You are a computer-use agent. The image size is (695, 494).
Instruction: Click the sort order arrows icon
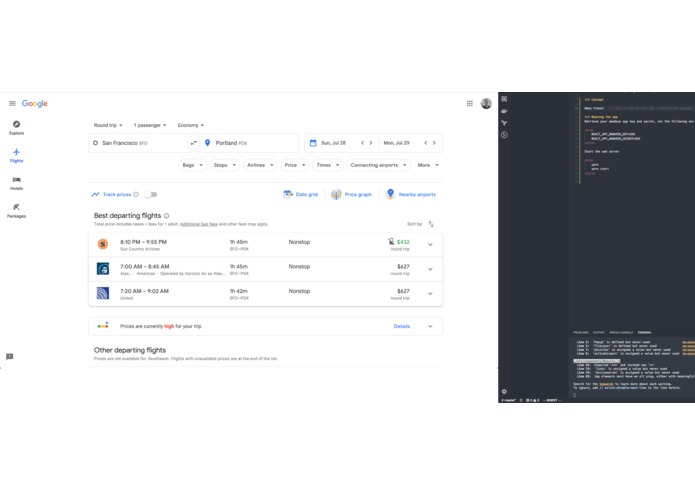431,224
